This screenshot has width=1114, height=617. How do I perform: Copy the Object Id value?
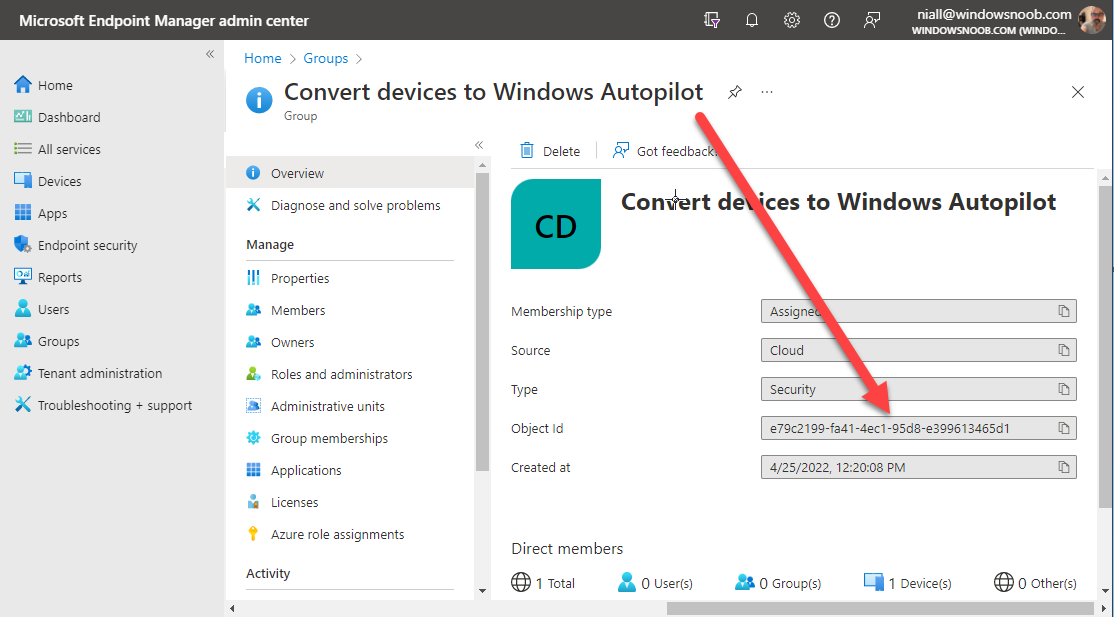1064,429
